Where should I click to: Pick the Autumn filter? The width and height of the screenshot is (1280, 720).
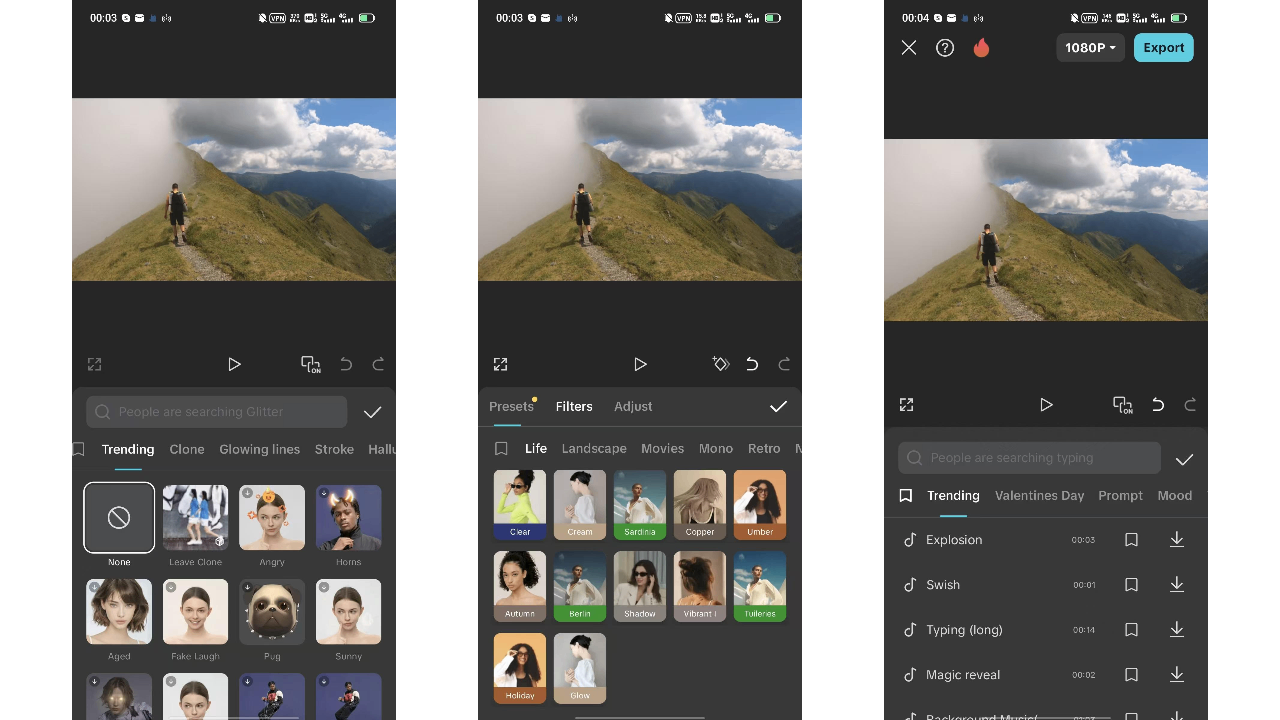[520, 587]
